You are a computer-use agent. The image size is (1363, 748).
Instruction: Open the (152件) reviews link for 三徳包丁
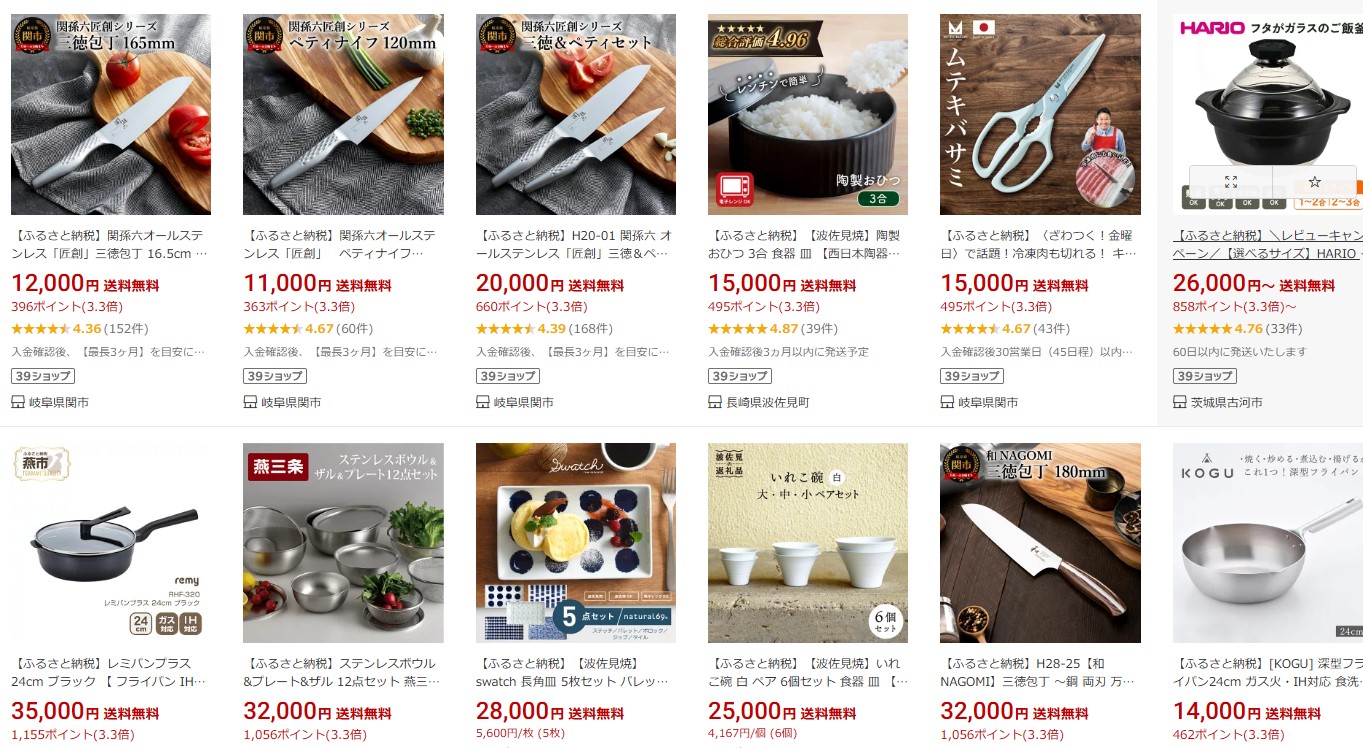(127, 328)
